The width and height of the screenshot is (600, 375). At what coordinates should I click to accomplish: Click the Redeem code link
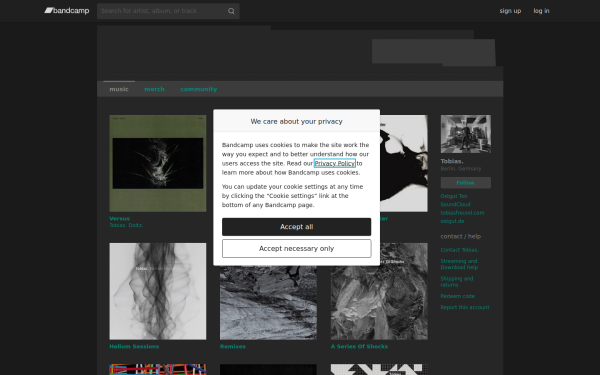458,296
